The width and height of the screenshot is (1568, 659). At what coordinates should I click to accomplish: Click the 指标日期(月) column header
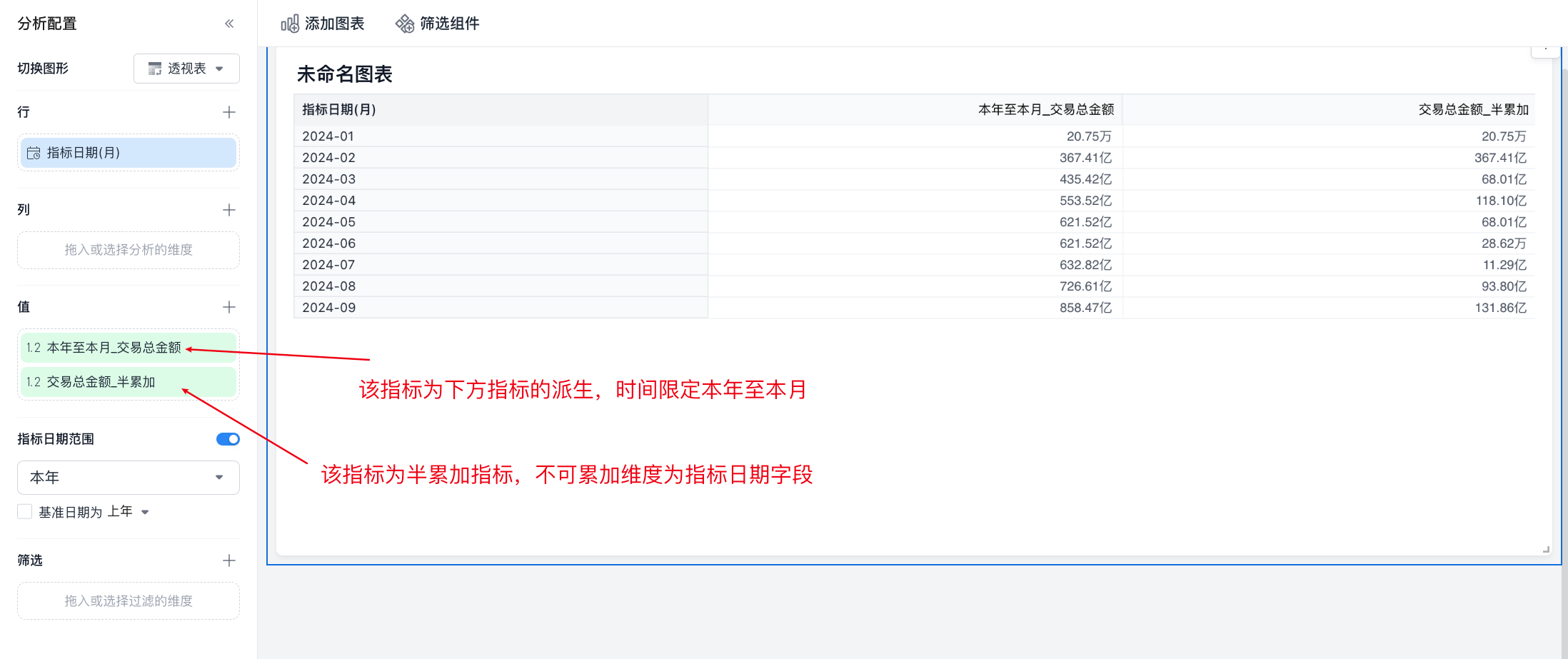(x=339, y=109)
